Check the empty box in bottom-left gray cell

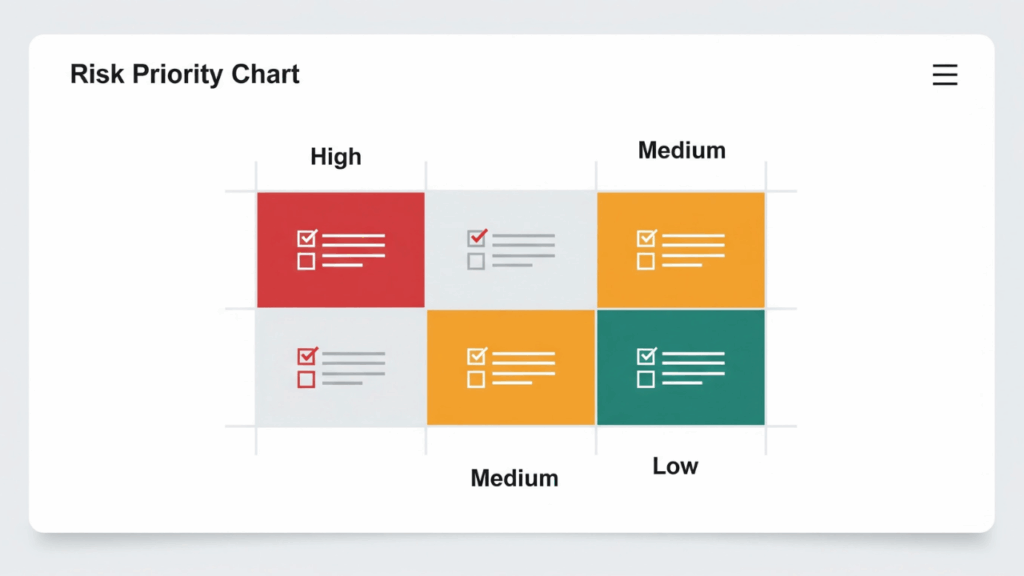(x=307, y=380)
